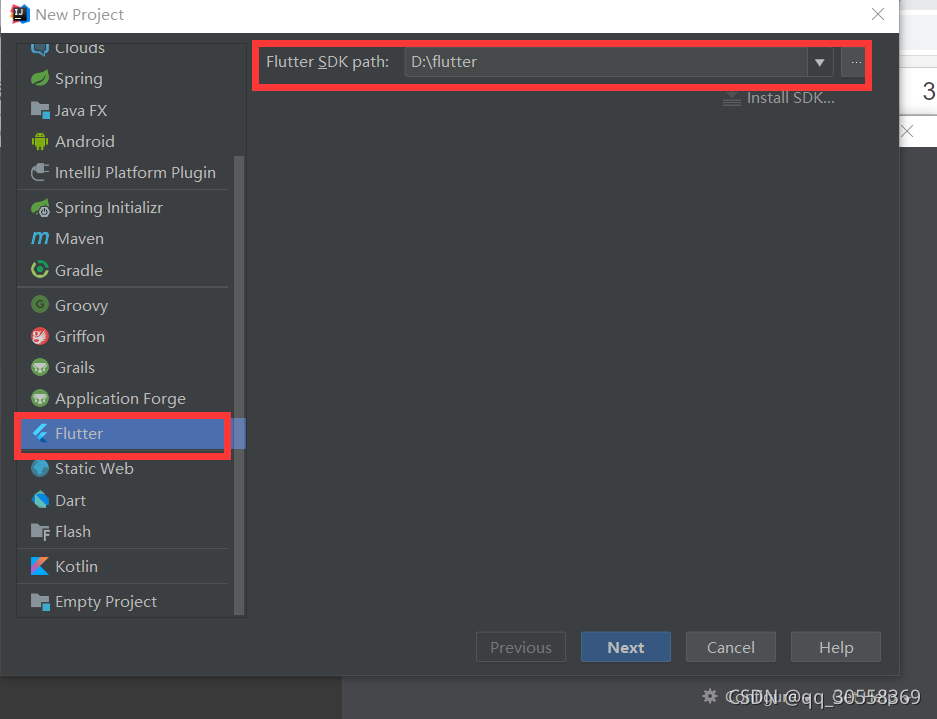The image size is (937, 719).
Task: Select Spring in project type list
Action: point(78,78)
